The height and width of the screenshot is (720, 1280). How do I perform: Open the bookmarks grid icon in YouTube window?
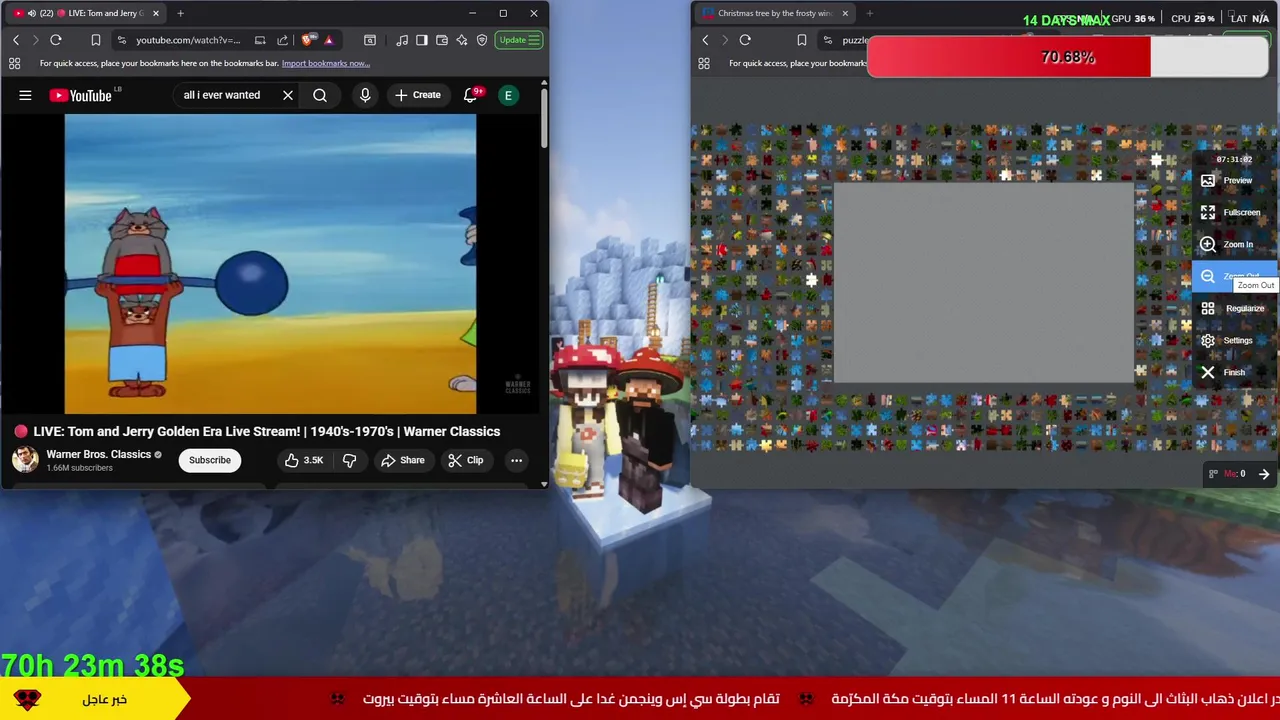14,63
